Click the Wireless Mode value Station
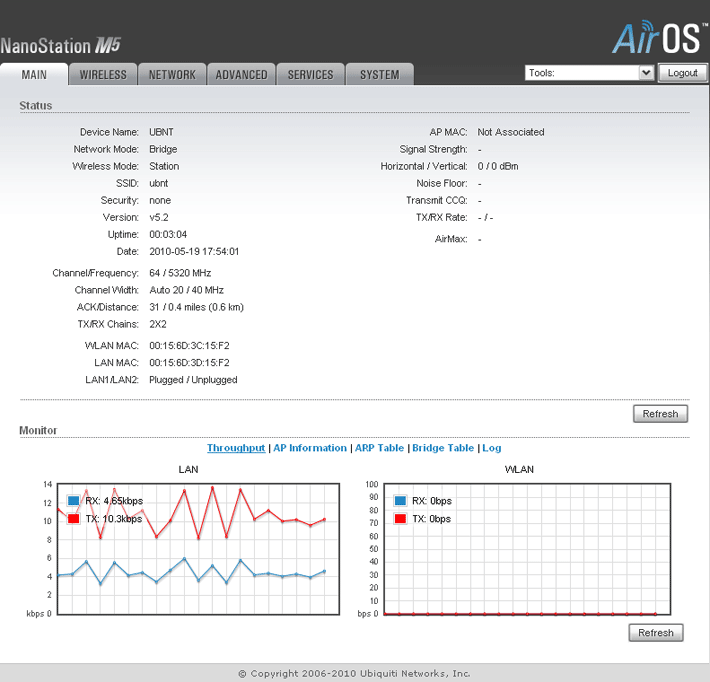The height and width of the screenshot is (682, 710). 164,166
